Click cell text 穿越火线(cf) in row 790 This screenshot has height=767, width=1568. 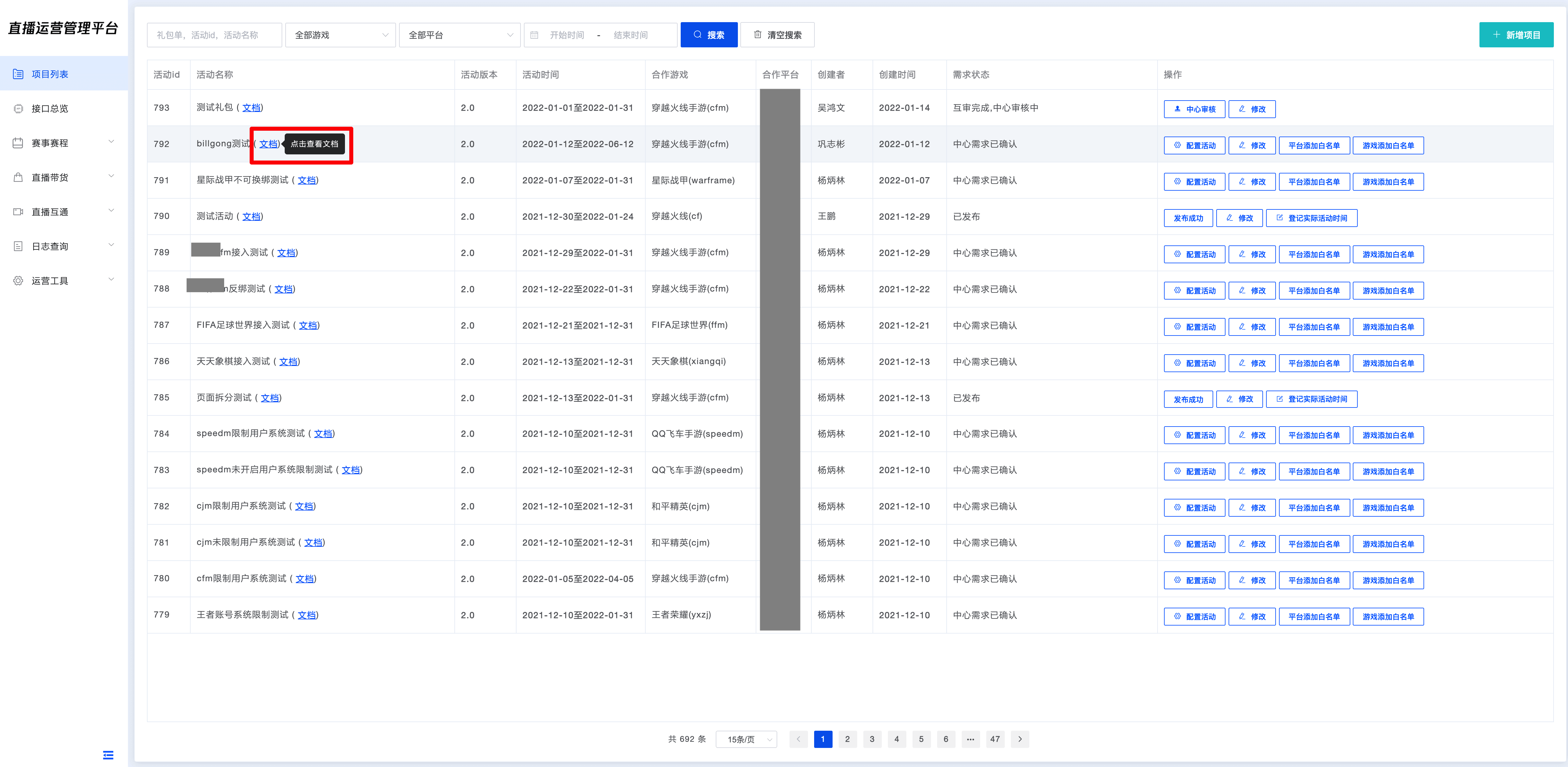coord(677,216)
